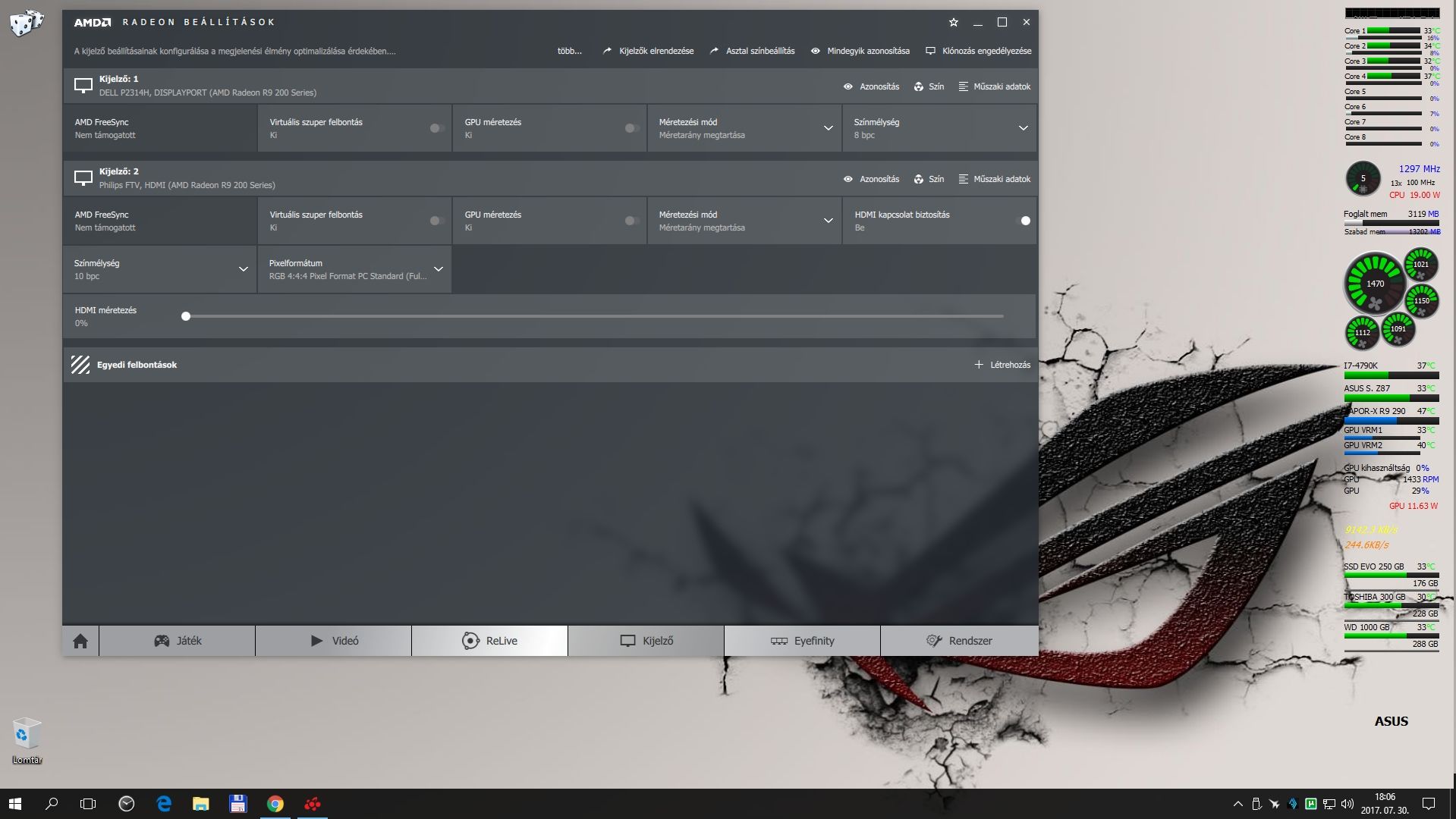The height and width of the screenshot is (819, 1456).
Task: Identify display 2 with its Azonosítás eye
Action: (871, 179)
